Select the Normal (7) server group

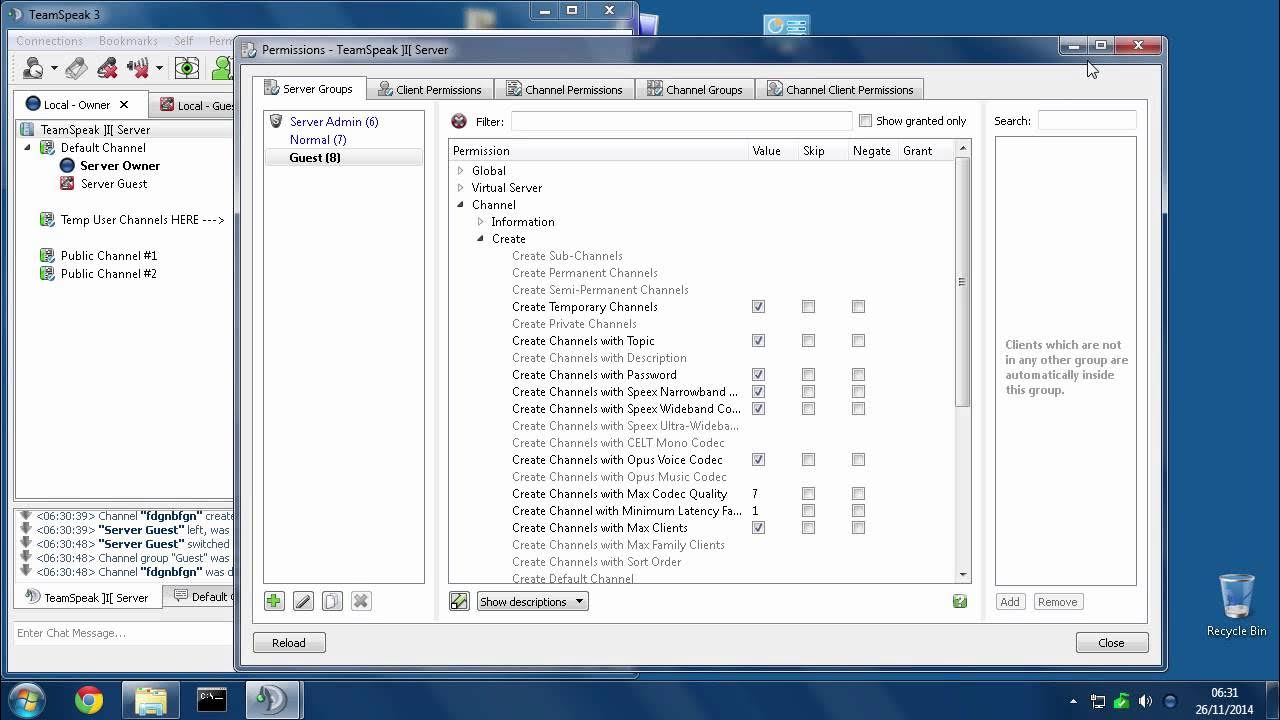[318, 140]
